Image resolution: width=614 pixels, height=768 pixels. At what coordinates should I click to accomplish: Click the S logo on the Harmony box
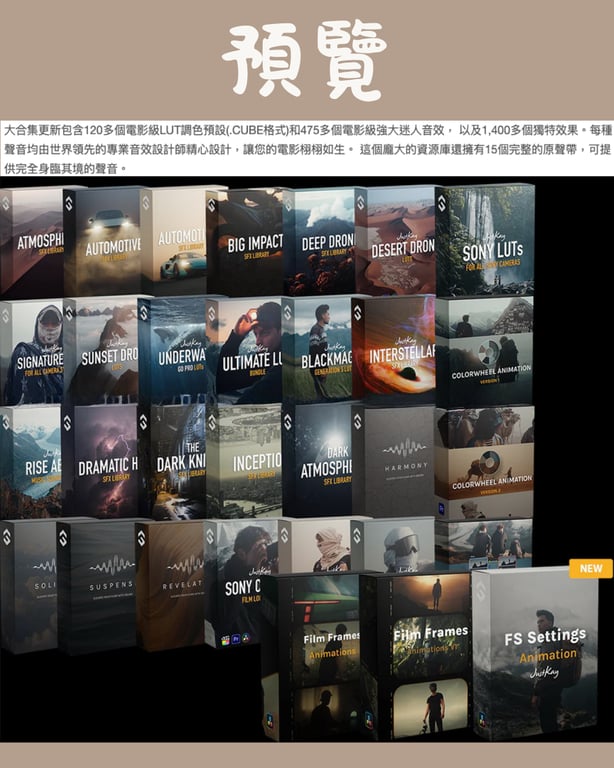357,421
